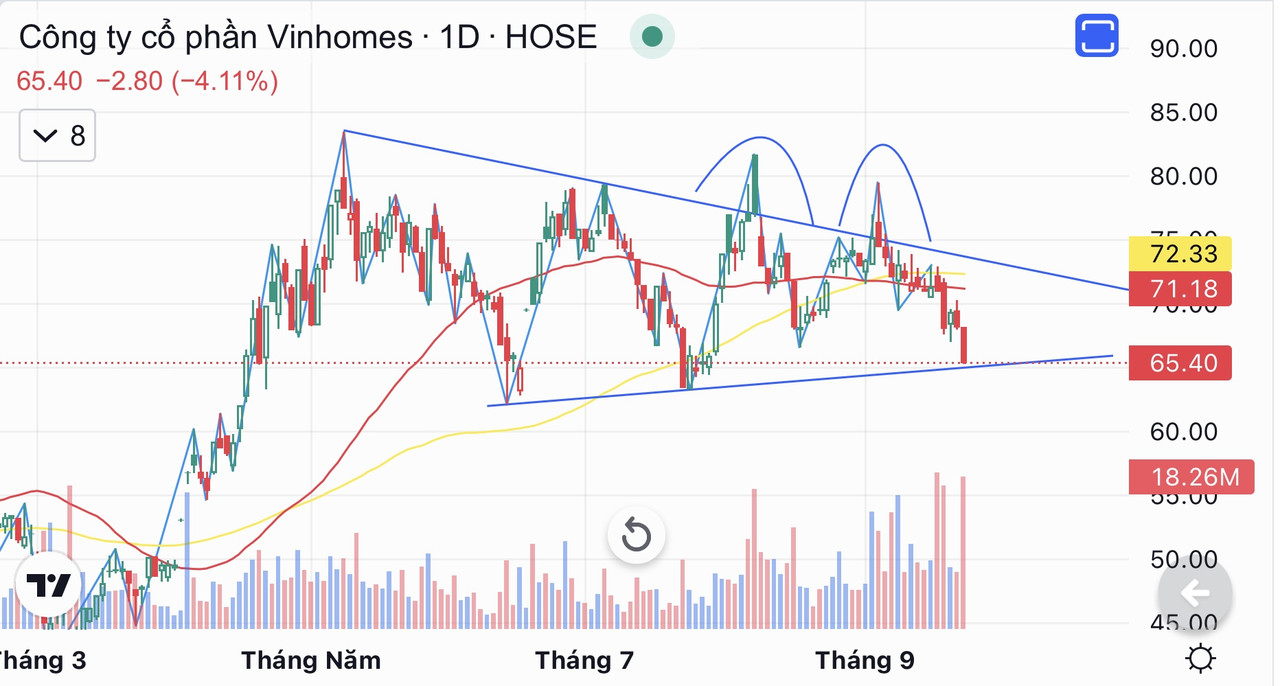Image resolution: width=1280 pixels, height=686 pixels.
Task: Click the Tháng 9 time axis label
Action: pyautogui.click(x=865, y=661)
